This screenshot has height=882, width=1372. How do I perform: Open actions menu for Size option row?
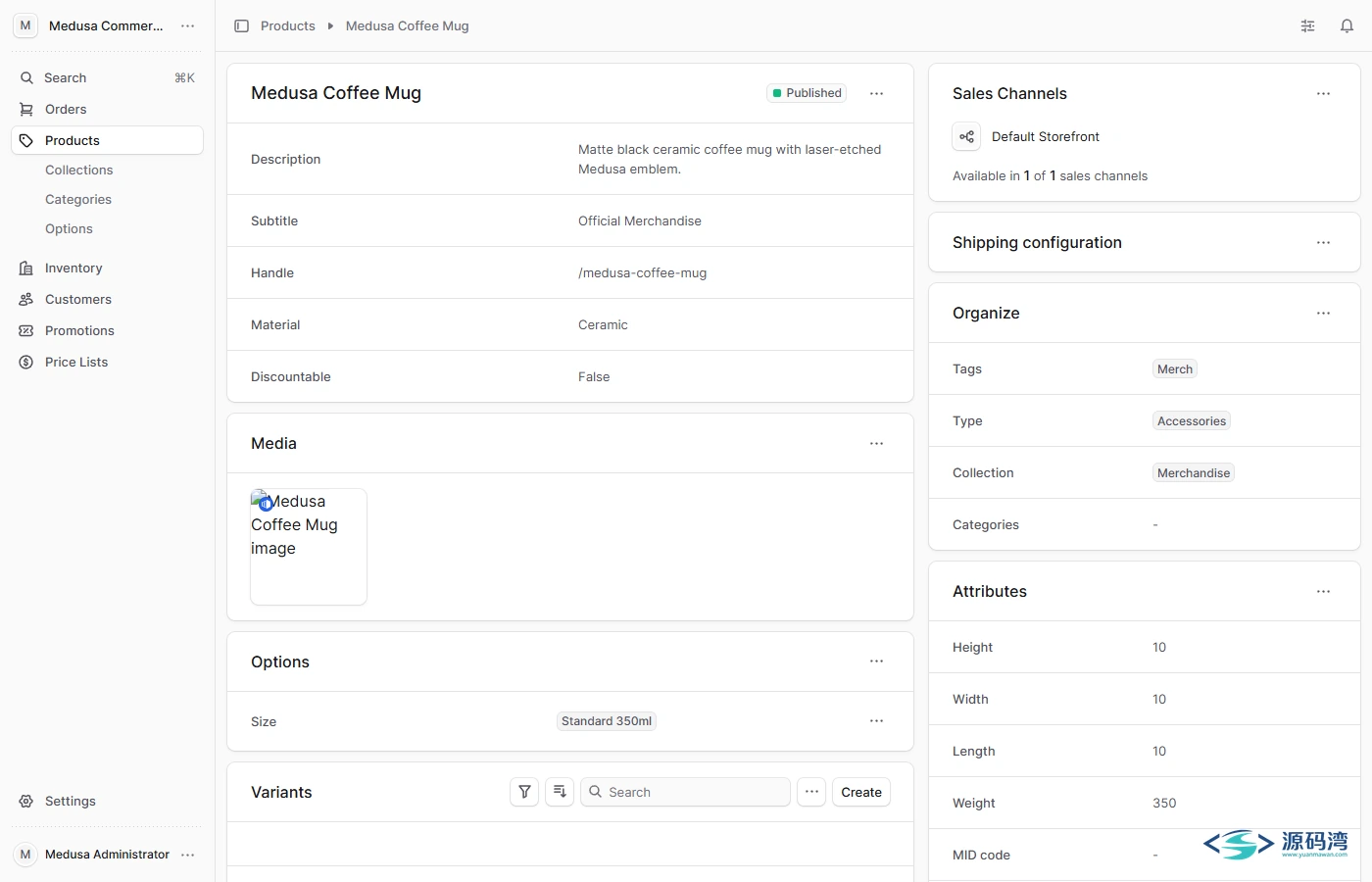pos(876,721)
